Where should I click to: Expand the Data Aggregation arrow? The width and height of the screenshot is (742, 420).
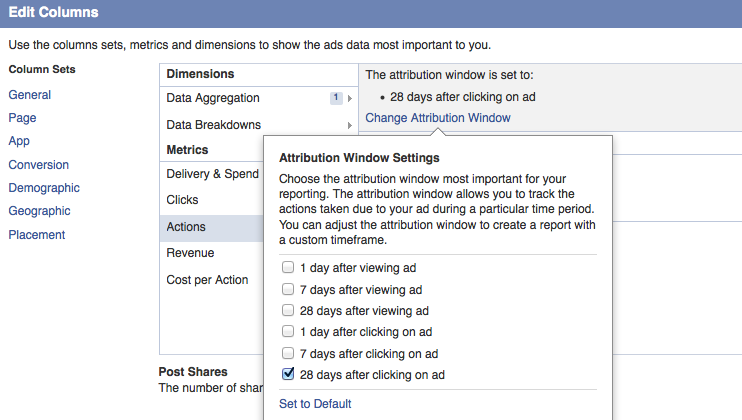(350, 98)
